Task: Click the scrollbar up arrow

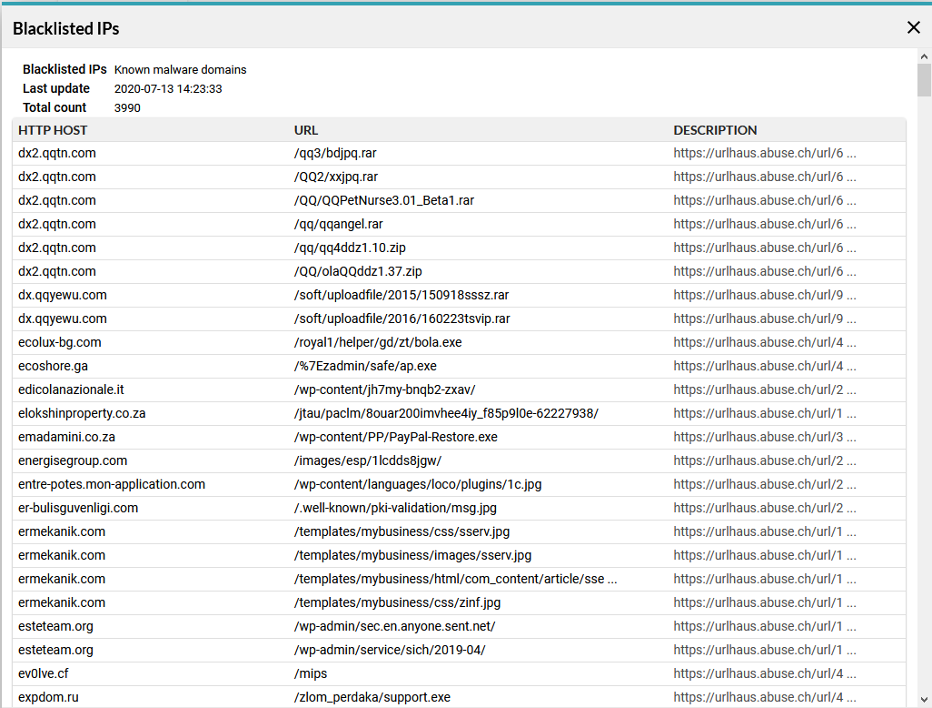Action: [924, 56]
